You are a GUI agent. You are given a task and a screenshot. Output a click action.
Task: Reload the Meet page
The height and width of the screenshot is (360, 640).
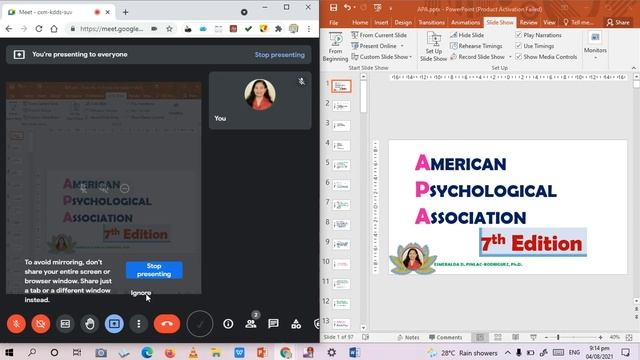click(x=39, y=29)
